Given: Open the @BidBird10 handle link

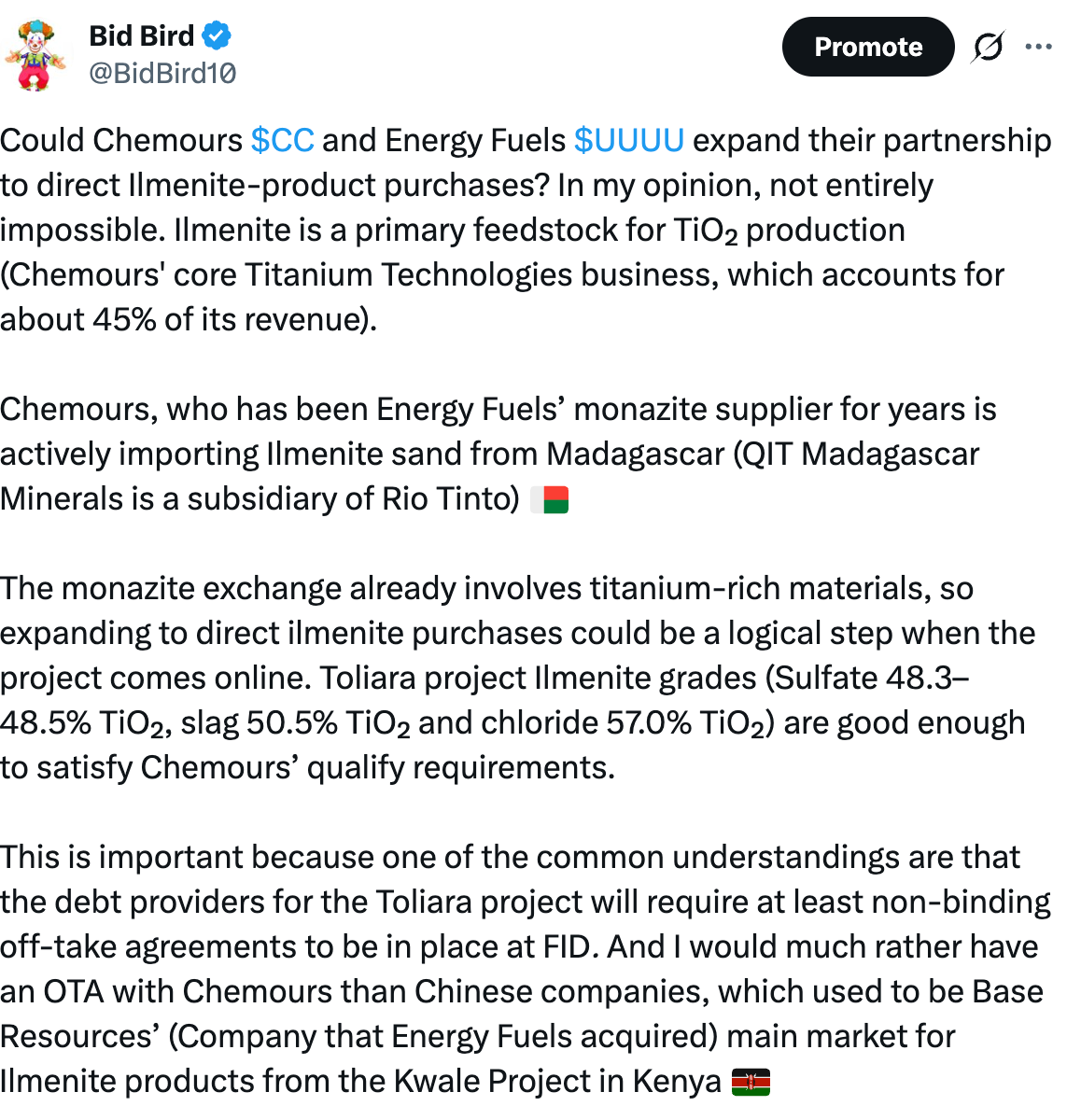Looking at the screenshot, I should coord(162,73).
